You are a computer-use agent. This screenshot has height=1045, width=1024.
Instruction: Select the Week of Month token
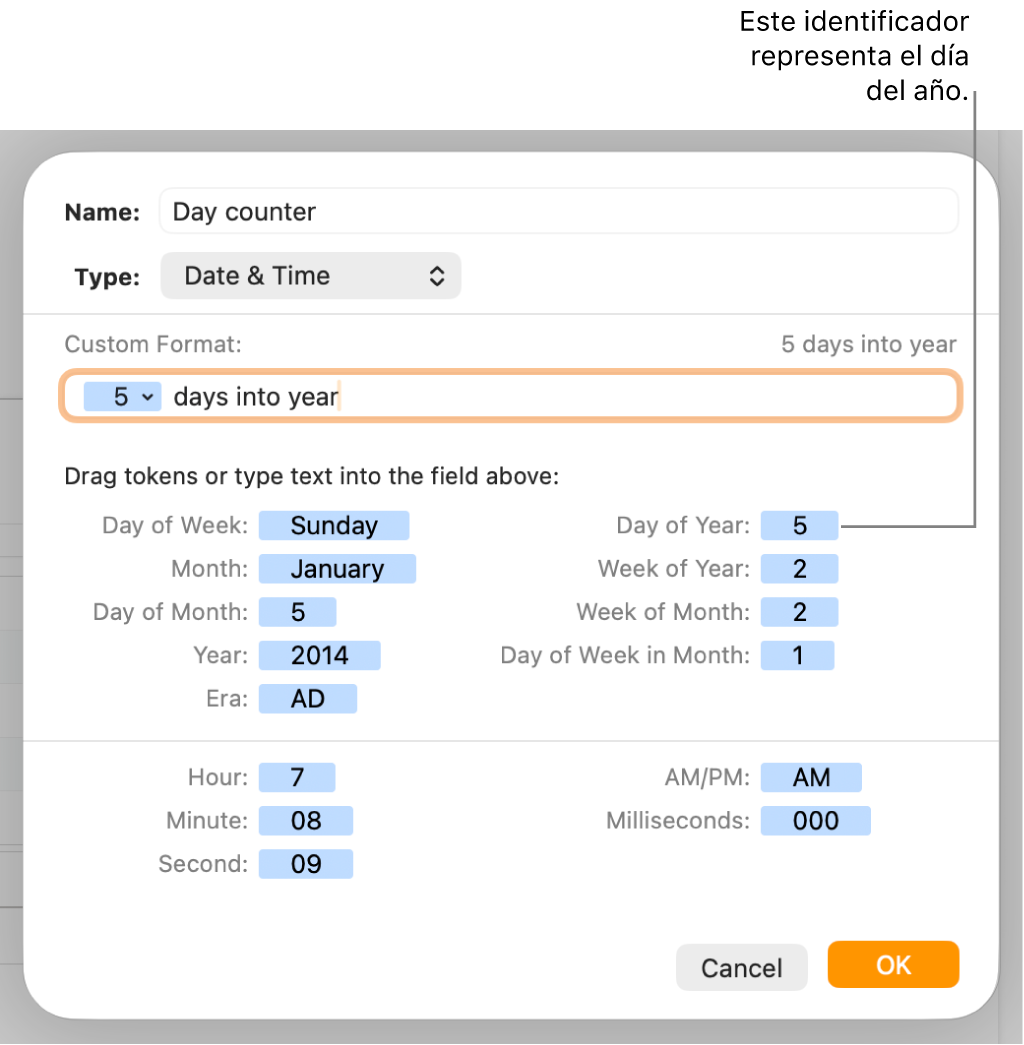[x=797, y=611]
